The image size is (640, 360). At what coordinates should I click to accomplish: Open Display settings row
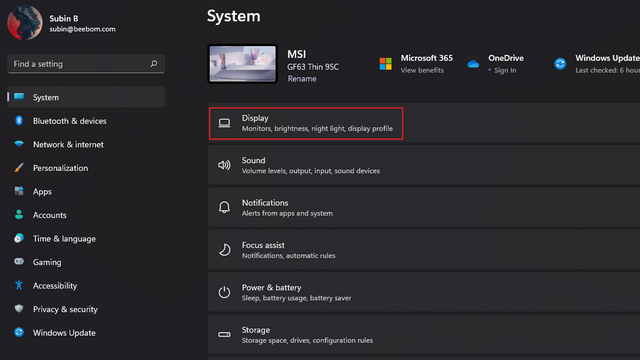point(424,123)
